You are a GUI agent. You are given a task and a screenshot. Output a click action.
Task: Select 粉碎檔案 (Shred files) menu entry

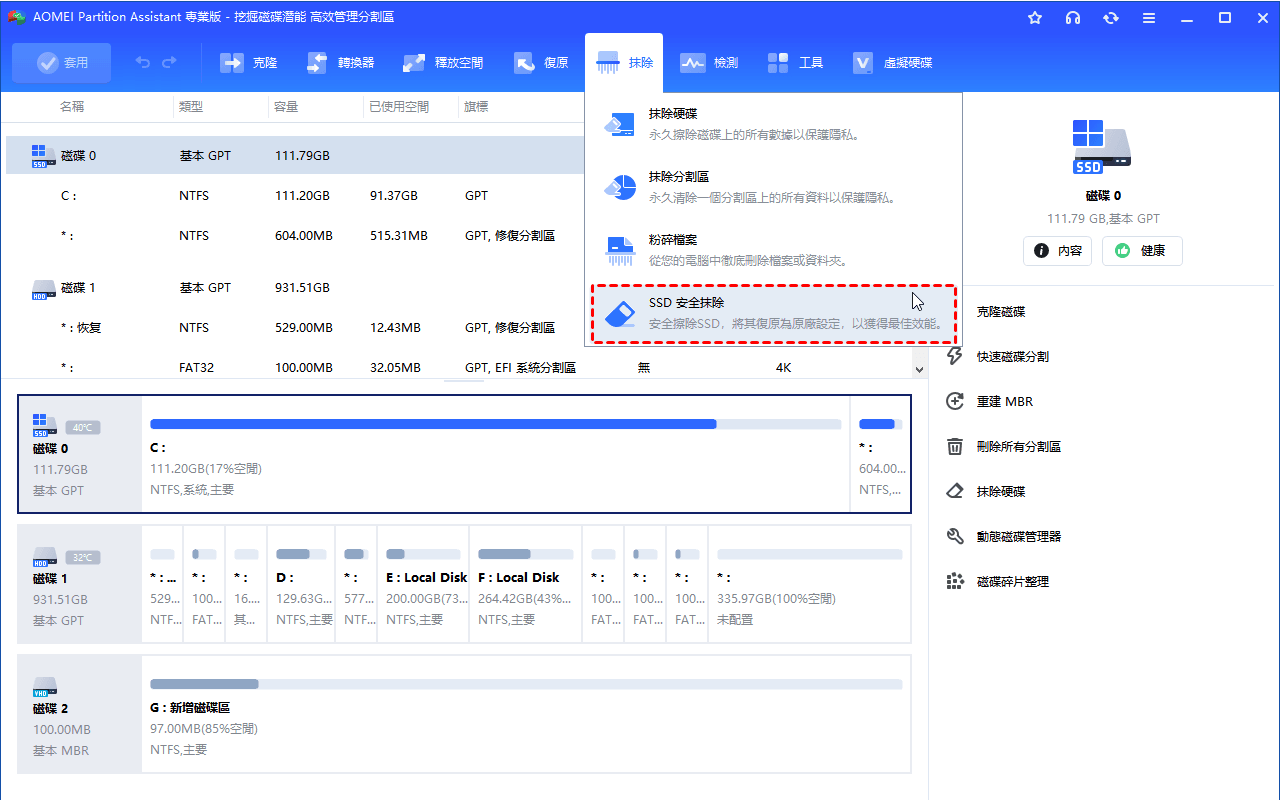point(774,250)
